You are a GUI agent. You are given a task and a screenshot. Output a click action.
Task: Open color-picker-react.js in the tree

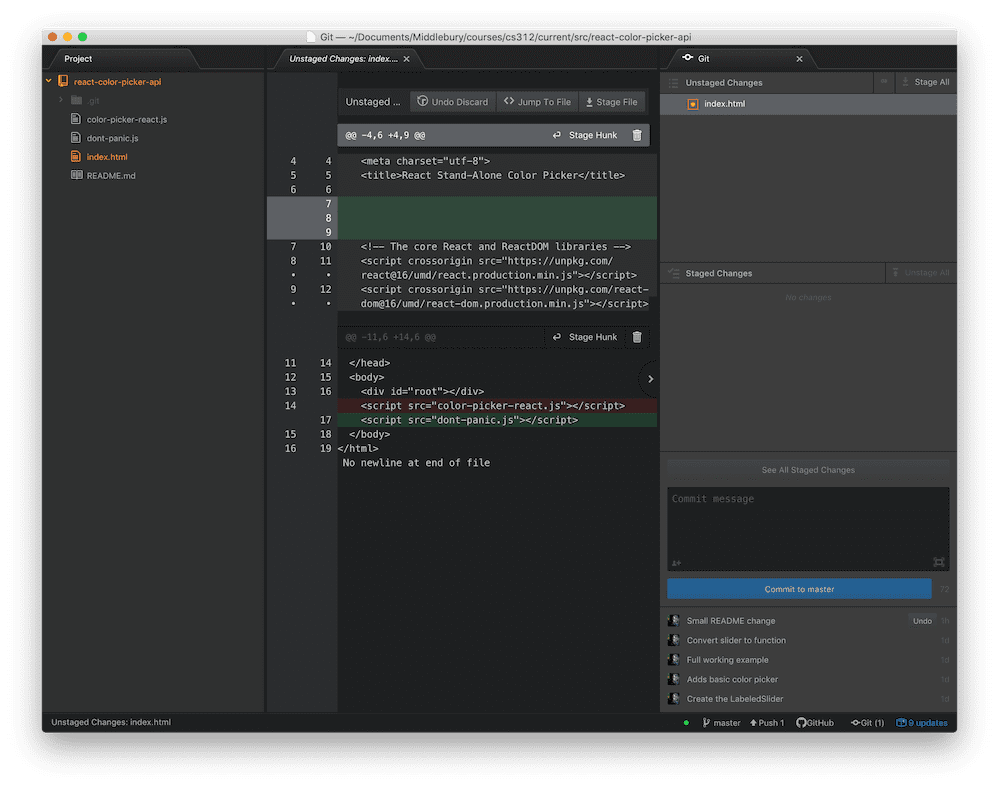tap(127, 119)
